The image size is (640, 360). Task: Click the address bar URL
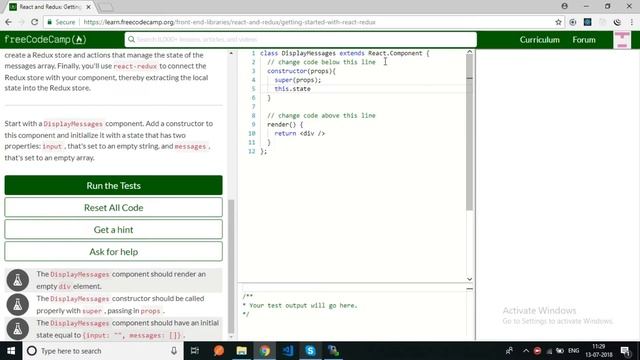229,22
